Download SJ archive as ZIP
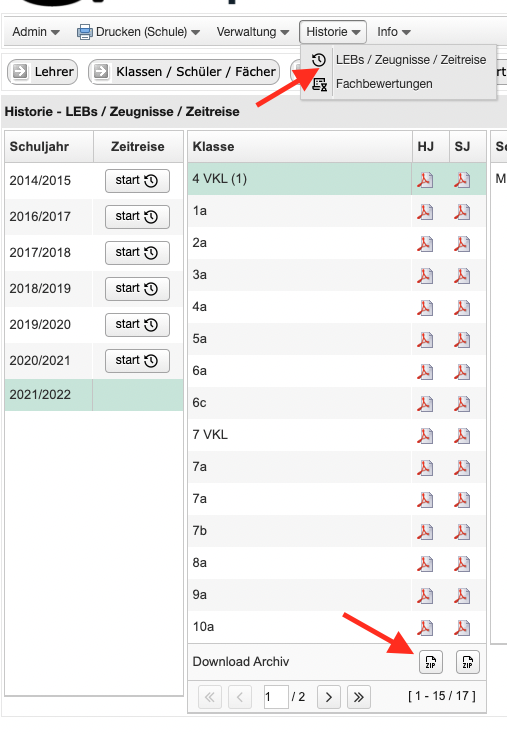 click(x=468, y=662)
